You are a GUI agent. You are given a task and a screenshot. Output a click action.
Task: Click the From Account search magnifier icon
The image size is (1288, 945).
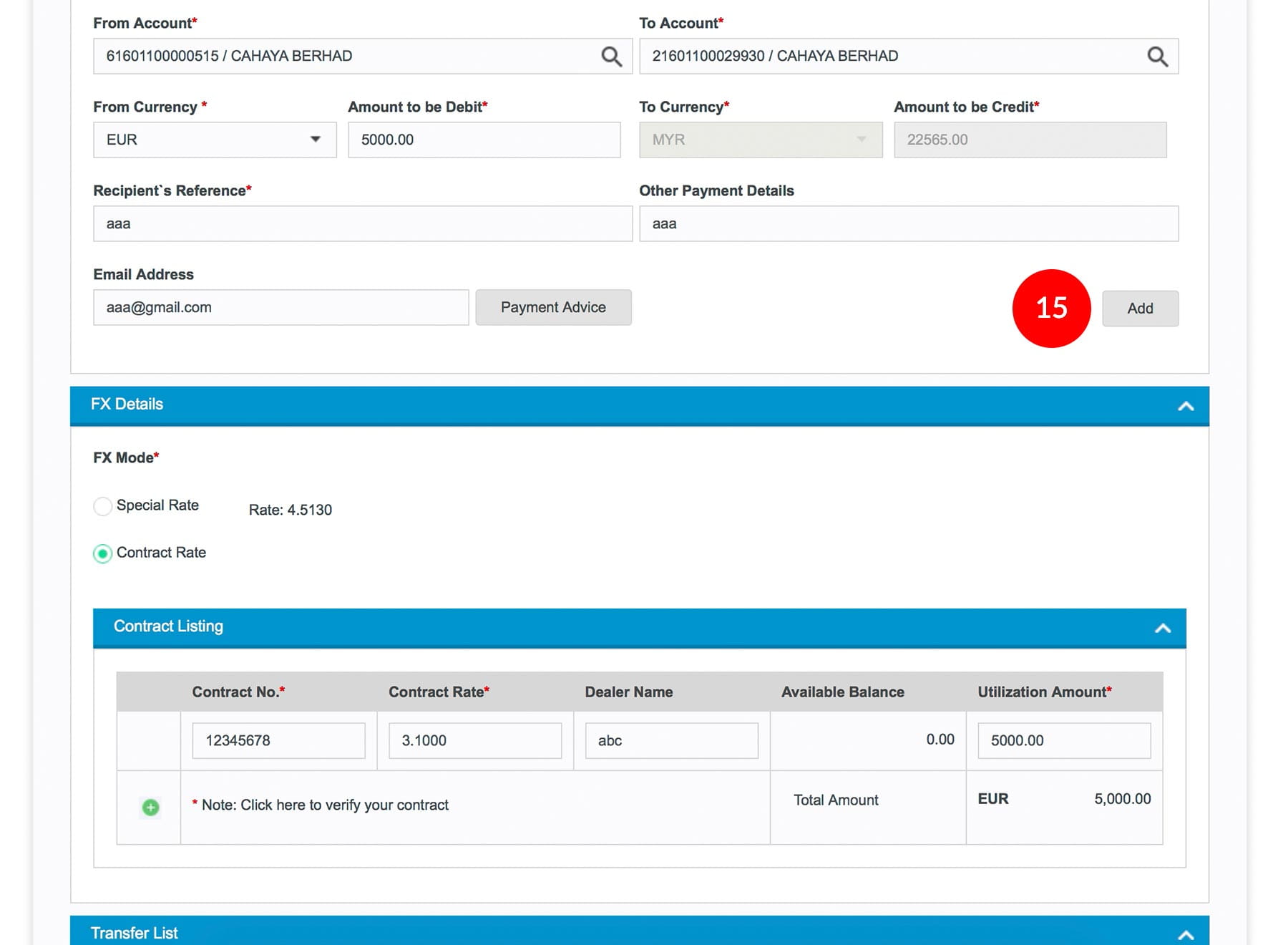click(x=611, y=57)
